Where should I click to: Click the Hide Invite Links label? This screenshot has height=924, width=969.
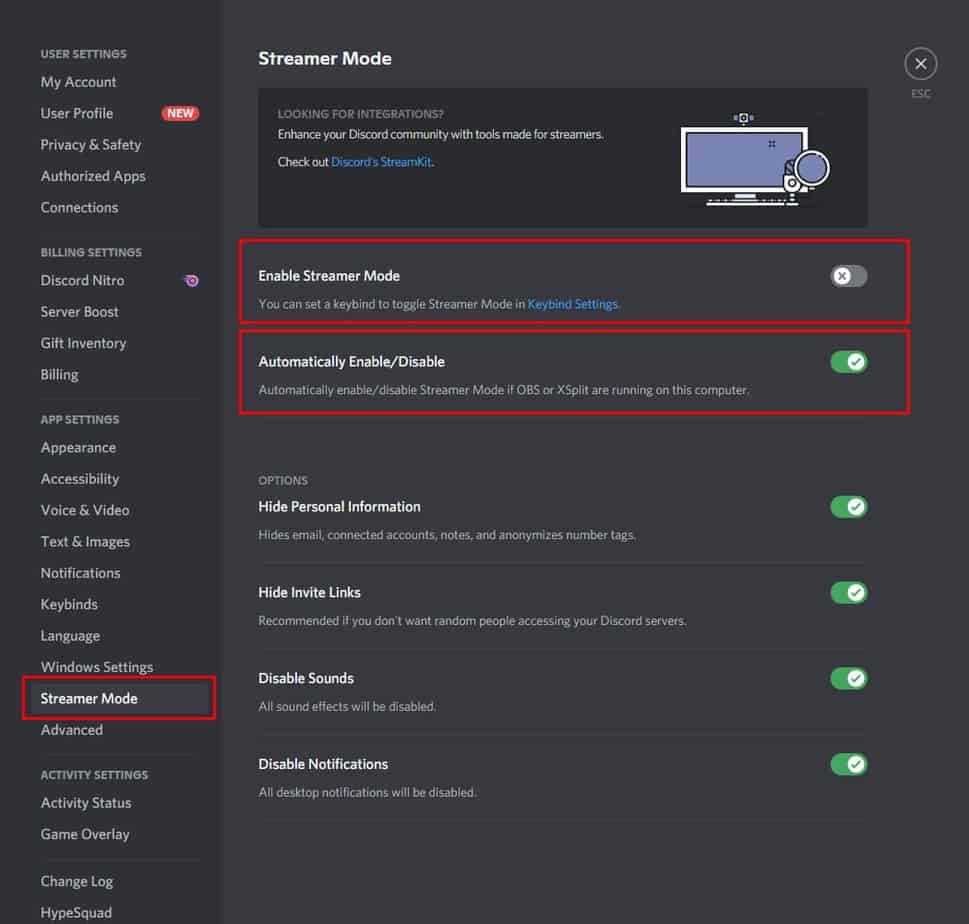click(309, 593)
